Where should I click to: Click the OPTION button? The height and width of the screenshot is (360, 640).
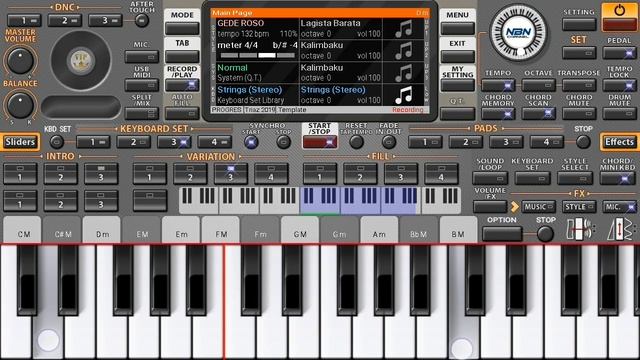point(502,234)
